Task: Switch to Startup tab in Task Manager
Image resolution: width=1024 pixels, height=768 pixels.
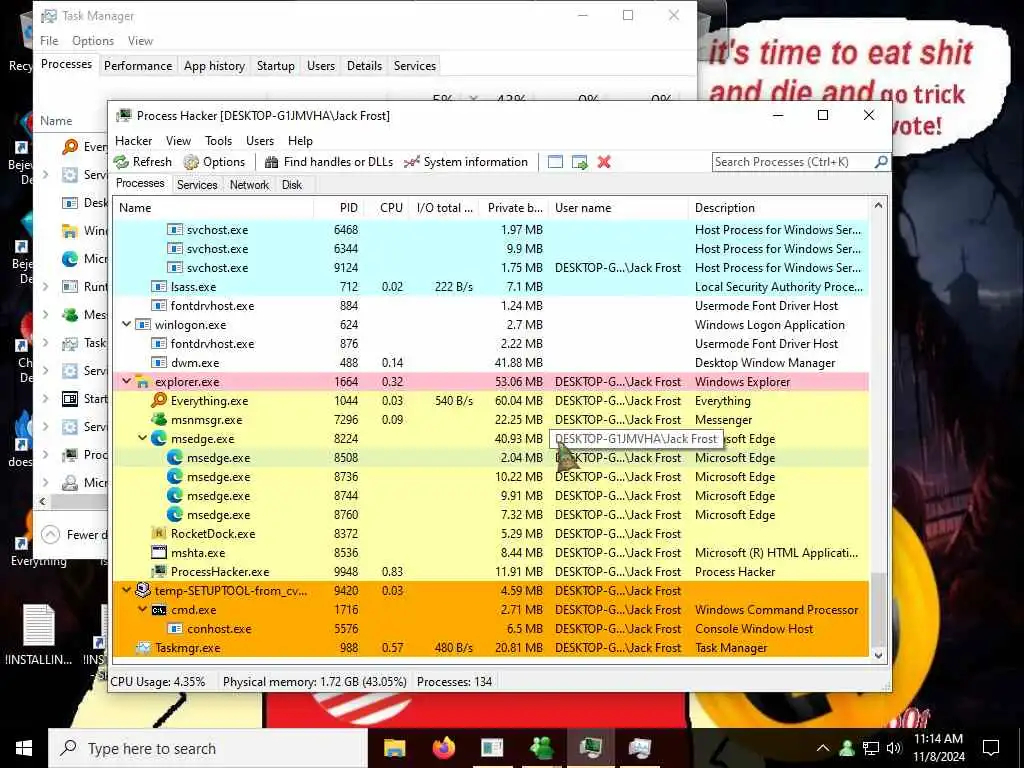Action: coord(276,65)
